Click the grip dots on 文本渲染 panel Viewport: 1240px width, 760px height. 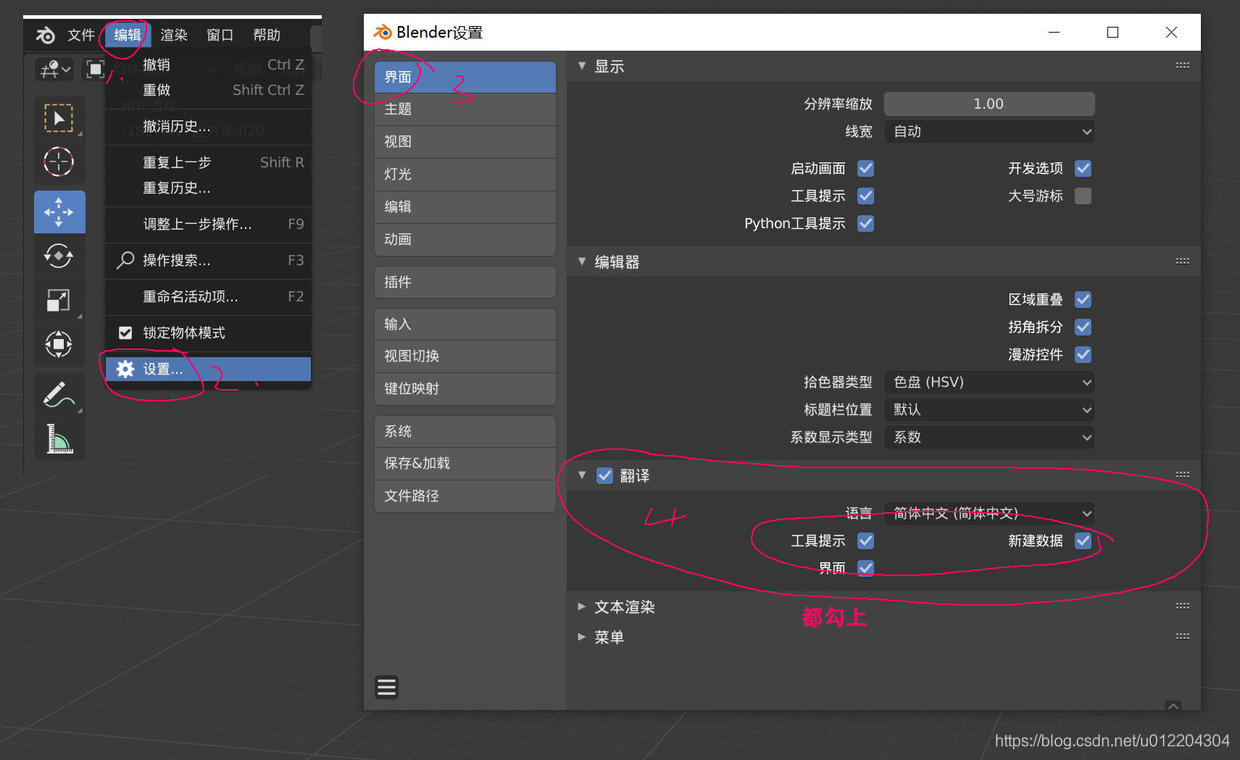pyautogui.click(x=1183, y=607)
